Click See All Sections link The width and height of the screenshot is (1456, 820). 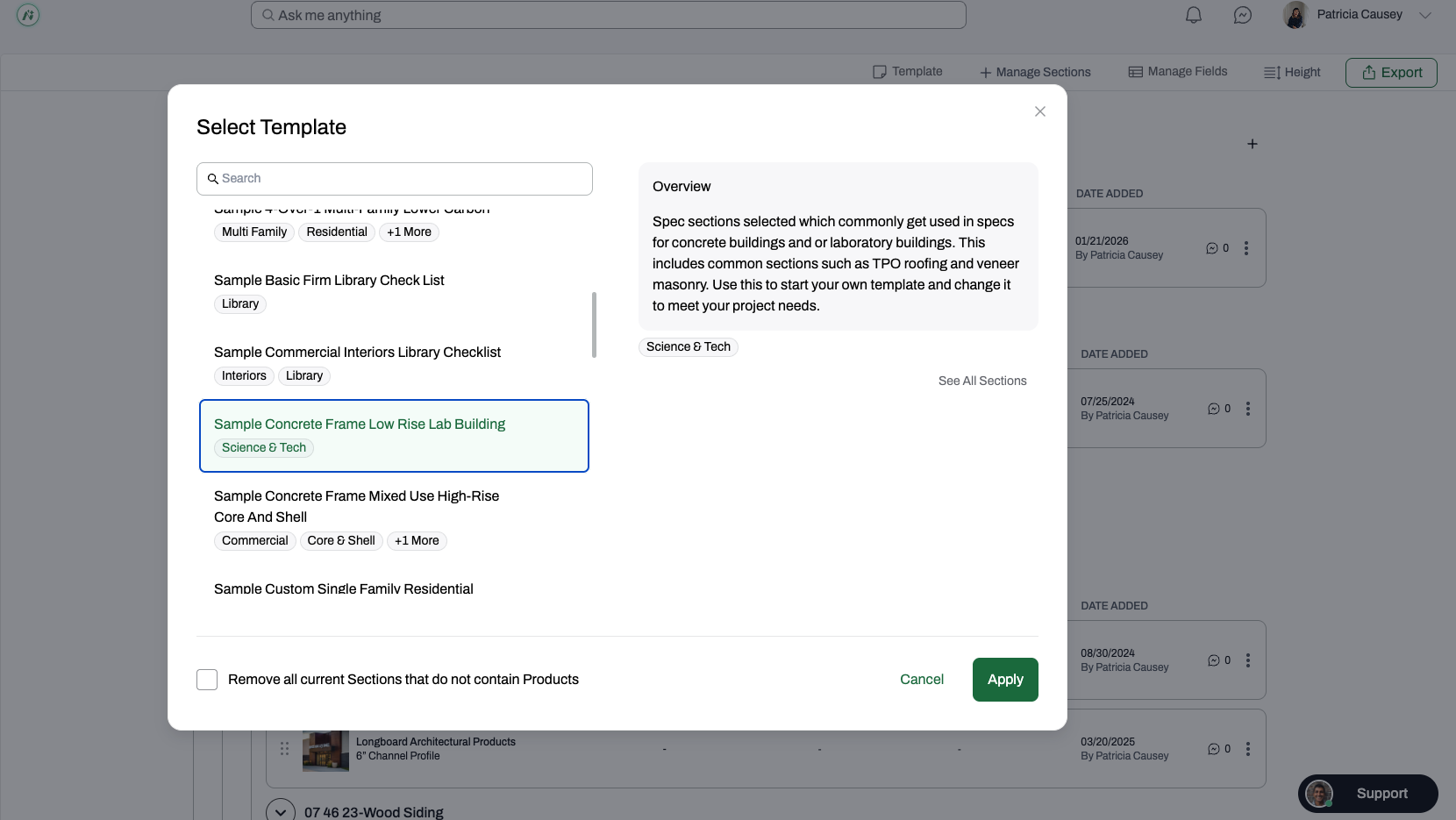(982, 381)
